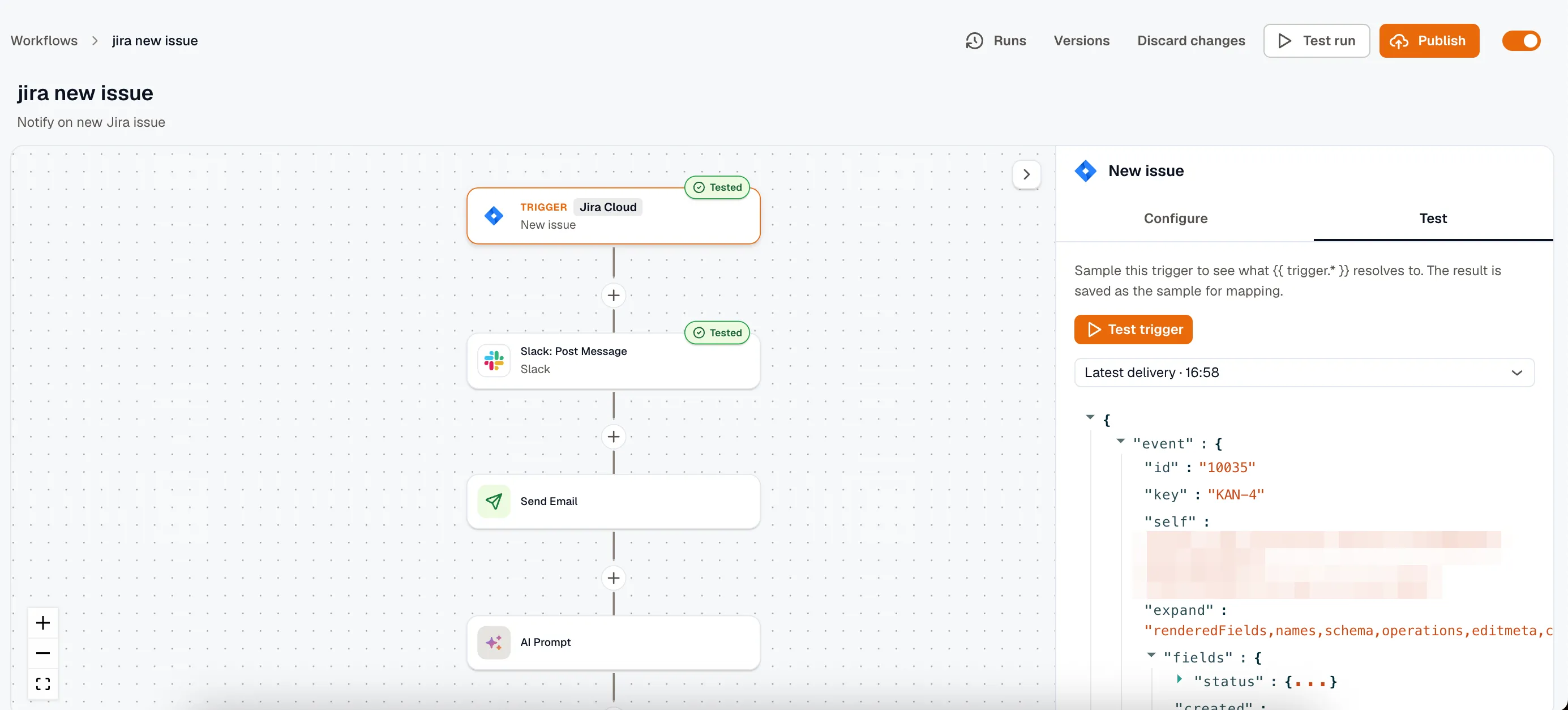Collapse the "event" JSON node

click(x=1120, y=441)
